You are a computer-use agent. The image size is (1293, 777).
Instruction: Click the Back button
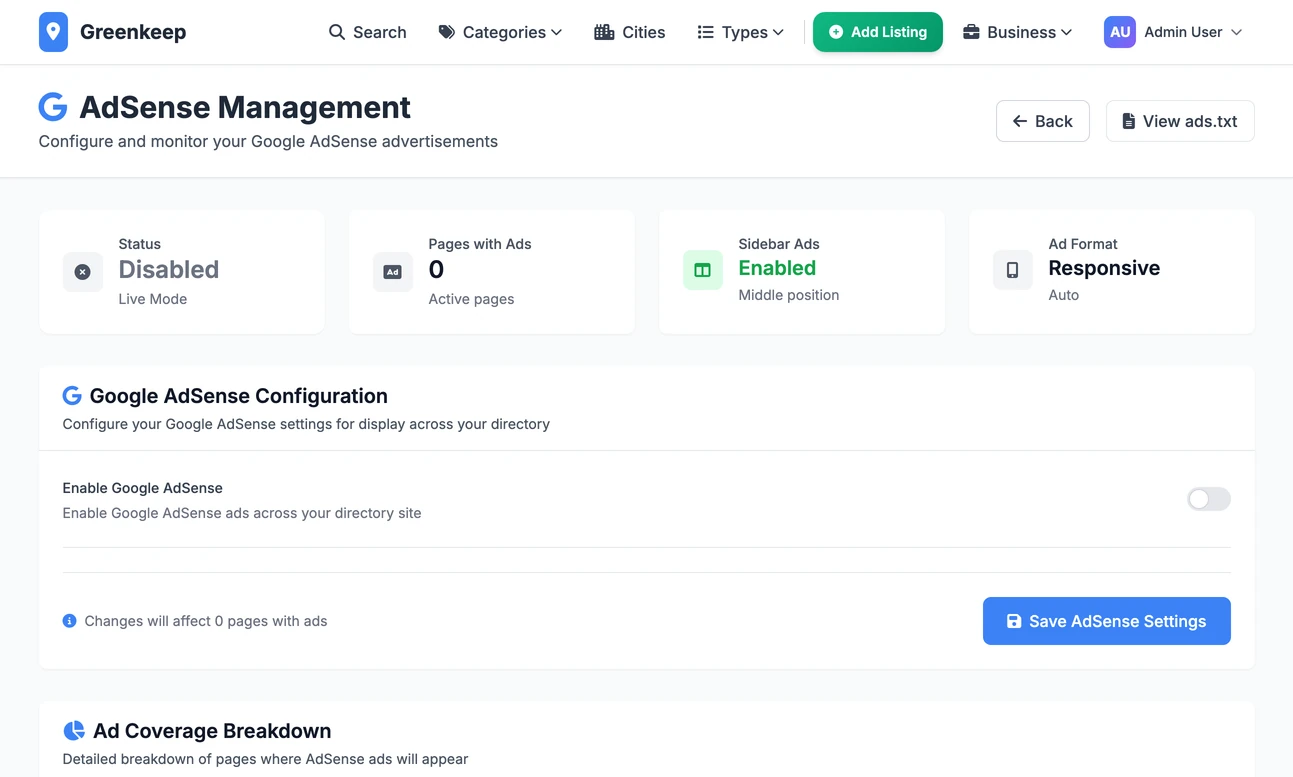pyautogui.click(x=1043, y=121)
